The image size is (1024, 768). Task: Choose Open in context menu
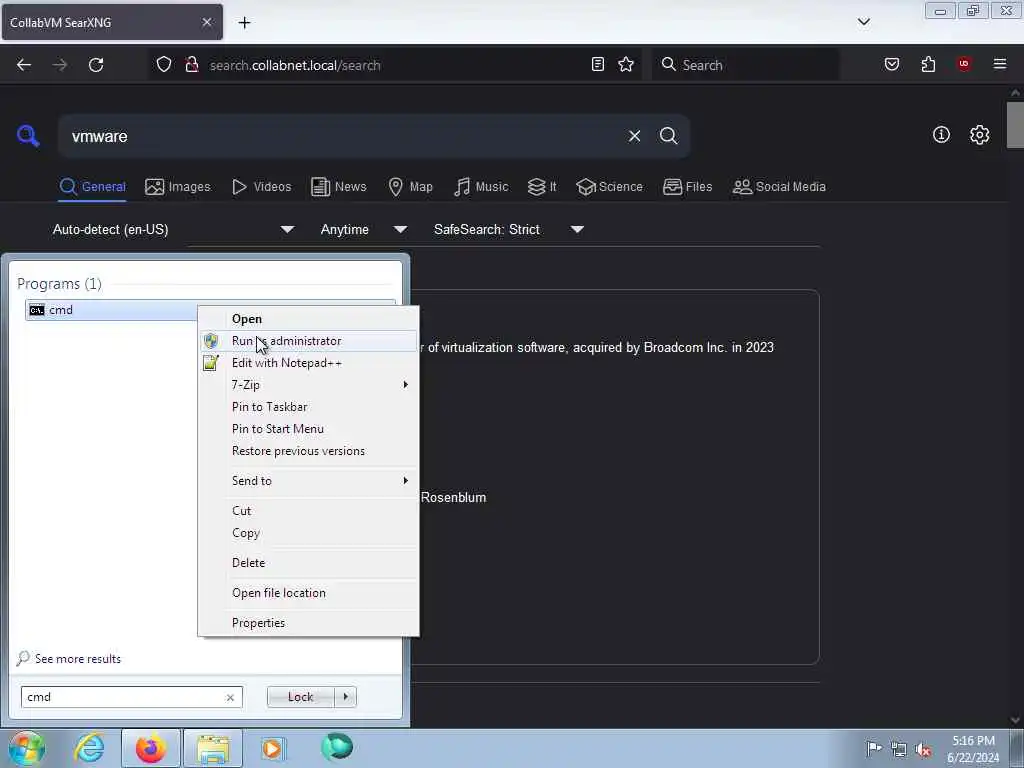(308, 319)
